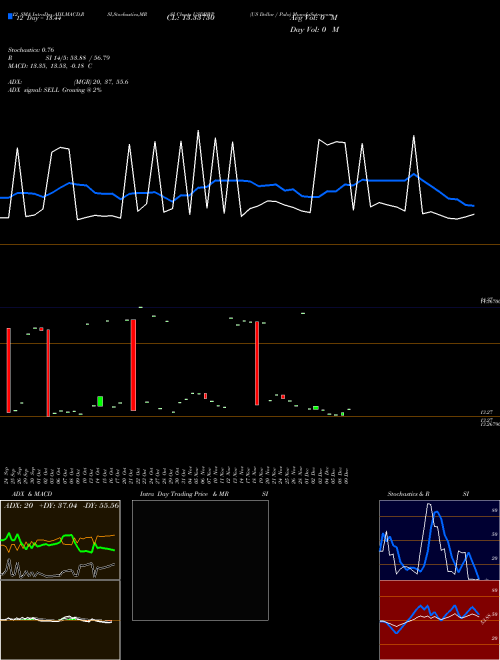The height and width of the screenshot is (660, 500).
Task: Click the first red candlestick at the chart's left edge
Action: 8,370
